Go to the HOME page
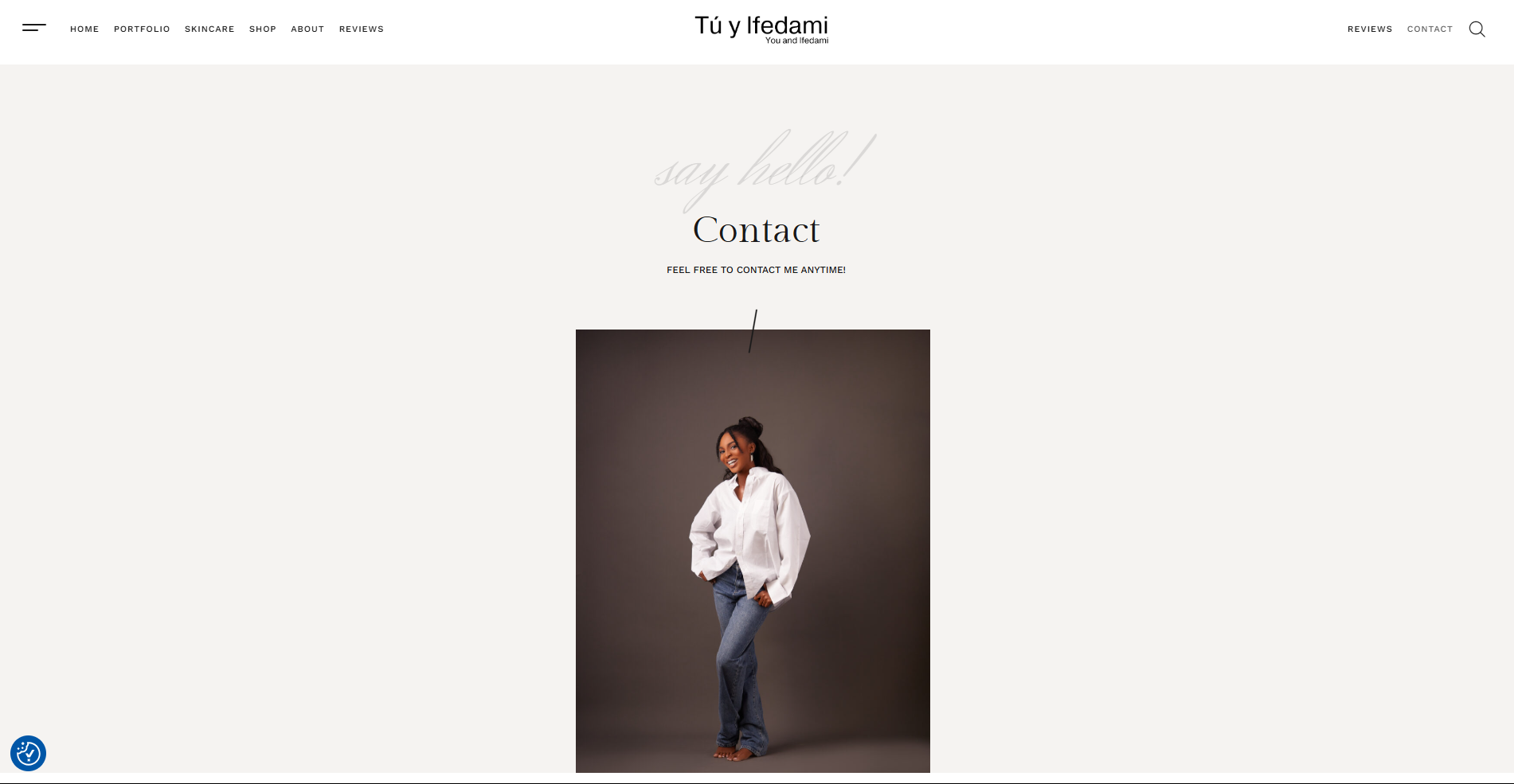This screenshot has width=1514, height=784. point(84,29)
